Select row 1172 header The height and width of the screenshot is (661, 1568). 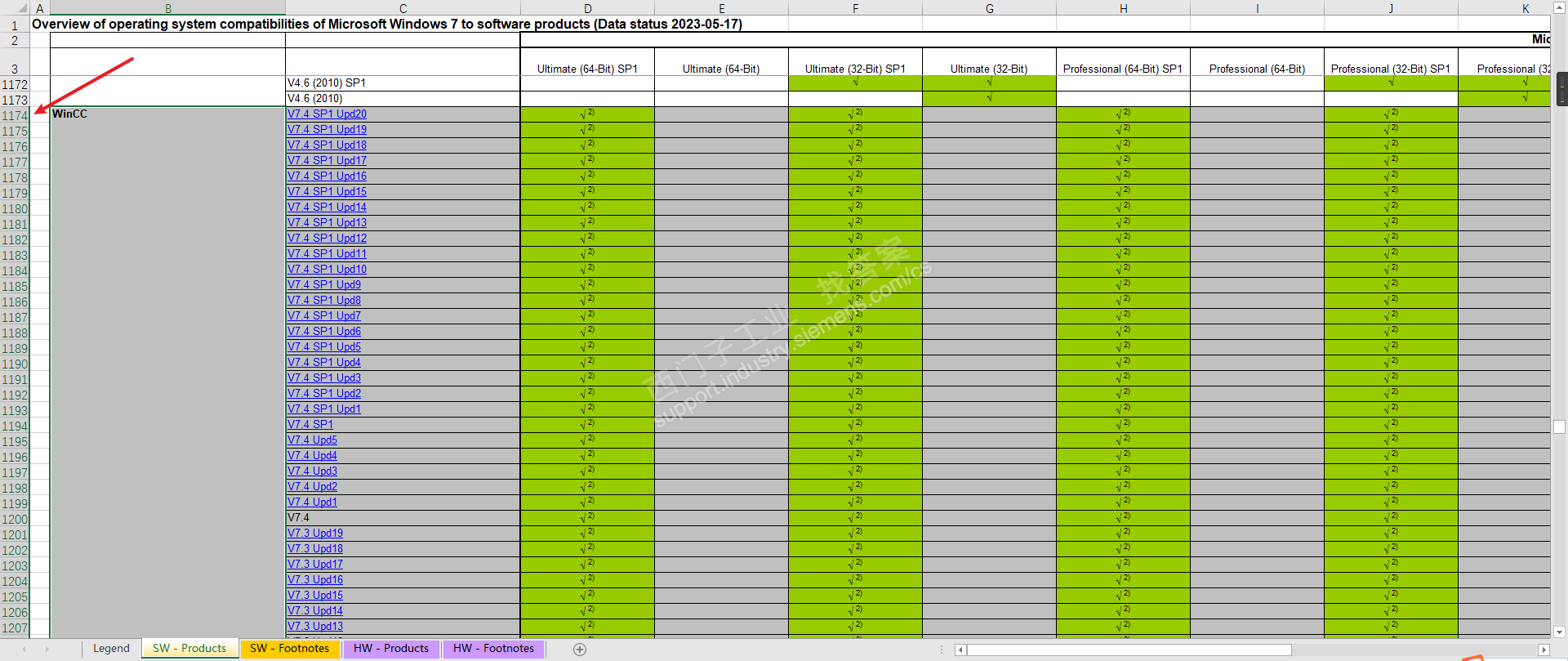coord(15,84)
